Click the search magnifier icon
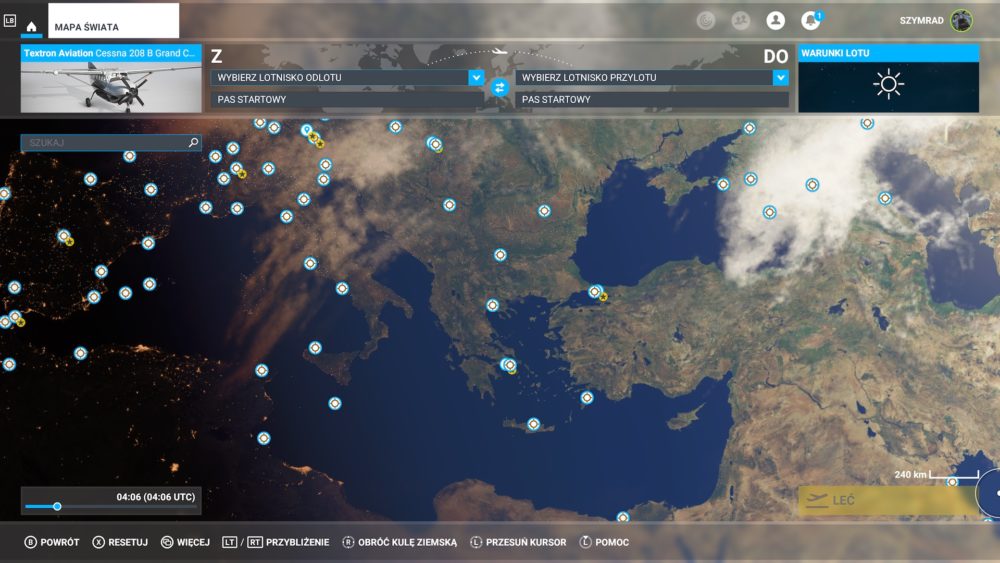1000x563 pixels. coord(193,142)
